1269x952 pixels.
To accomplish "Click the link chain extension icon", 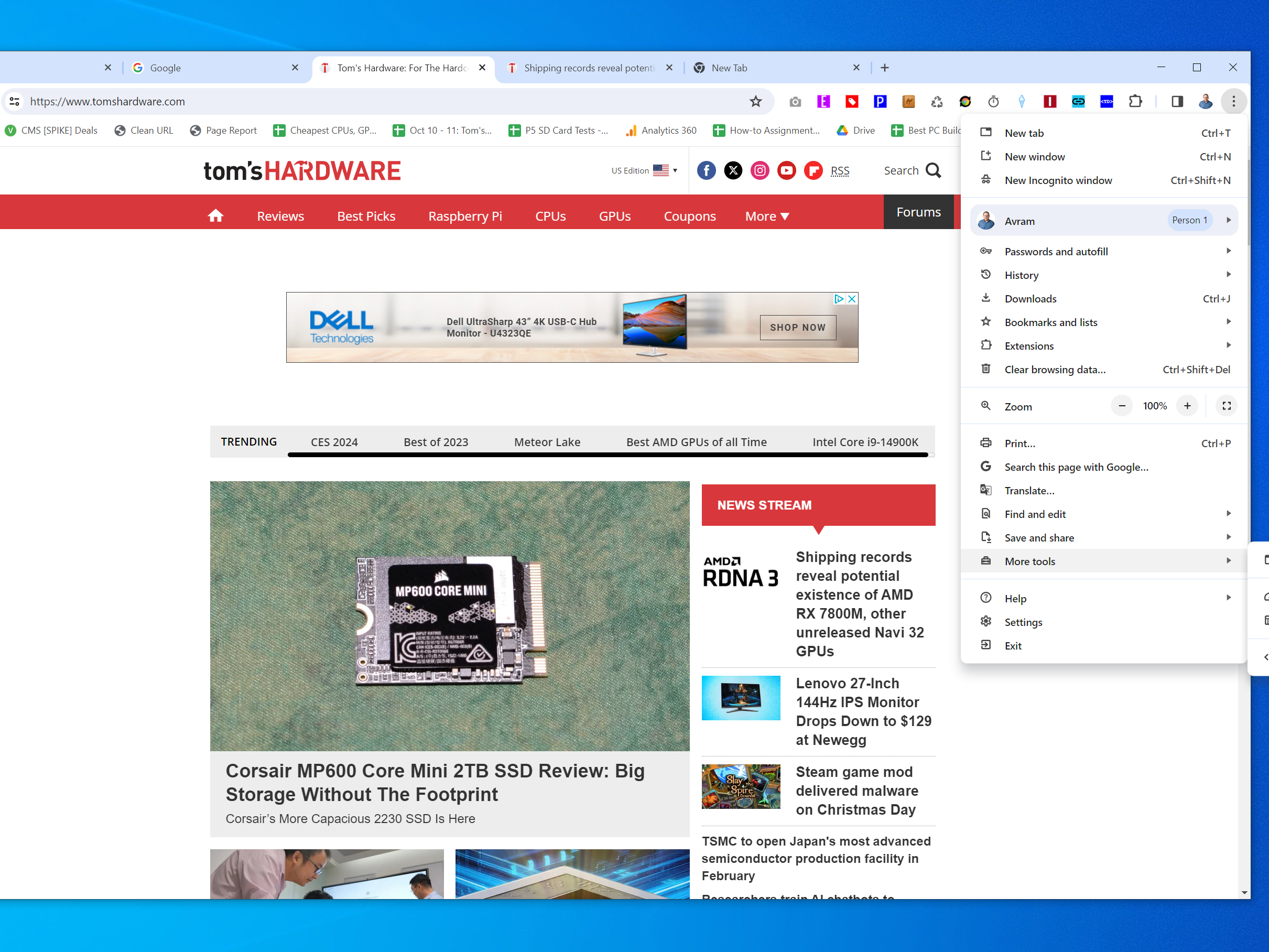I will point(1078,102).
